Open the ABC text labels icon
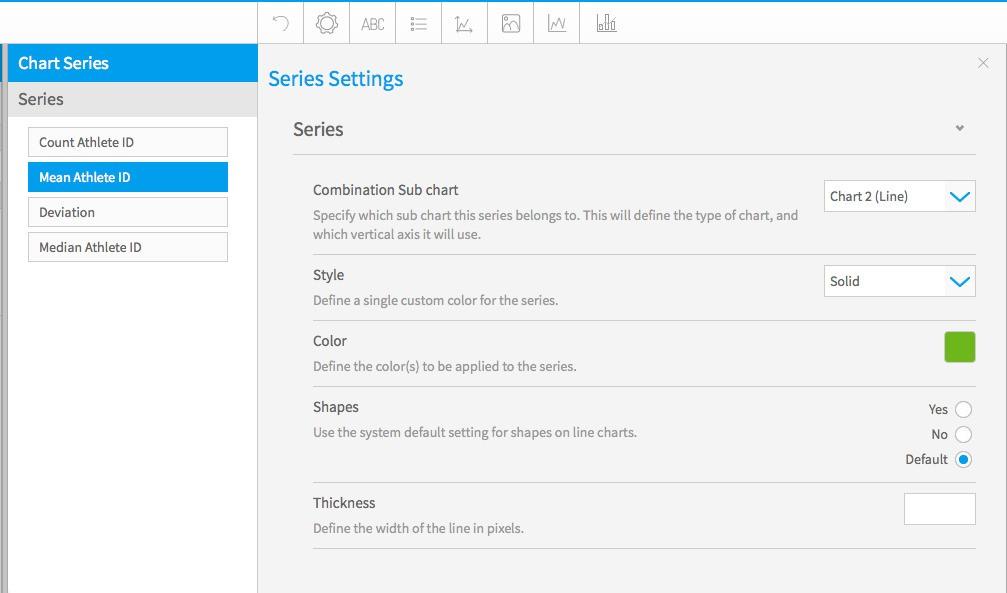The width and height of the screenshot is (1007, 593). pyautogui.click(x=372, y=24)
